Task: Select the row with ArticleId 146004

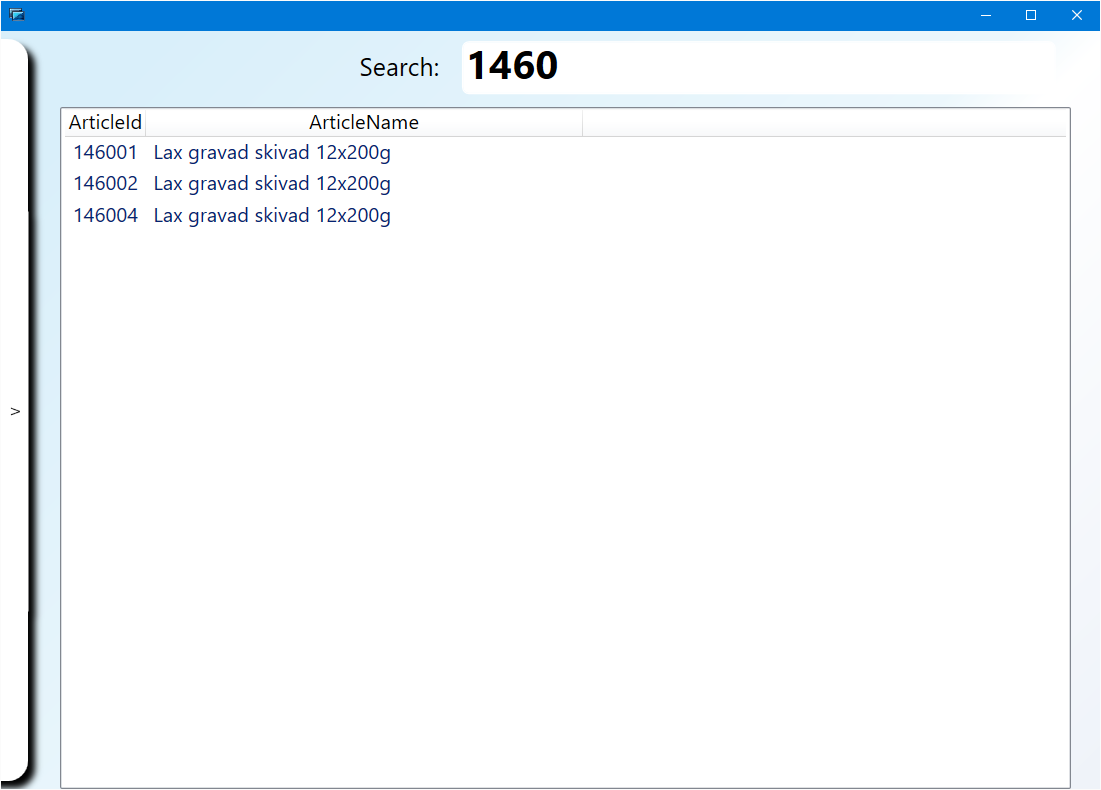Action: (105, 216)
